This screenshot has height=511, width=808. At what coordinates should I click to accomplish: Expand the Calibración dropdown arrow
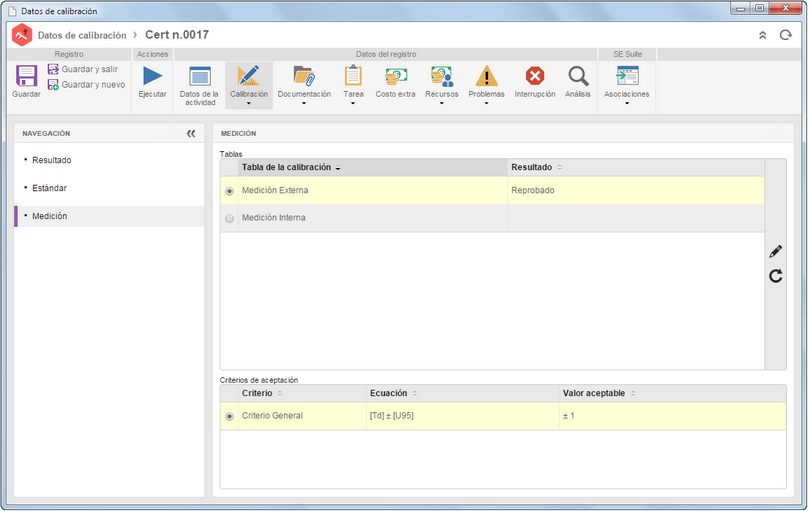(x=249, y=104)
